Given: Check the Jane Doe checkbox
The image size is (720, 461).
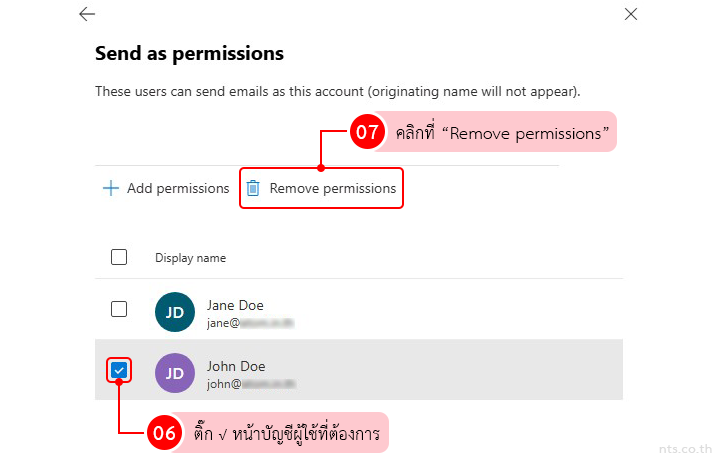Looking at the screenshot, I should click(x=119, y=309).
